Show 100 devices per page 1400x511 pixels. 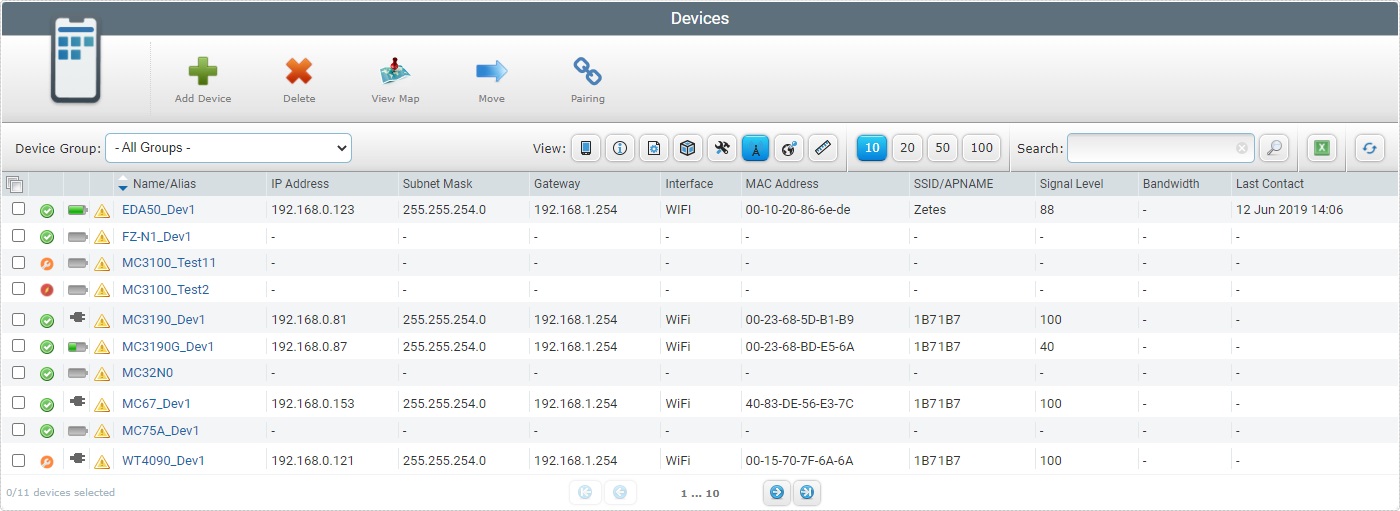[982, 148]
